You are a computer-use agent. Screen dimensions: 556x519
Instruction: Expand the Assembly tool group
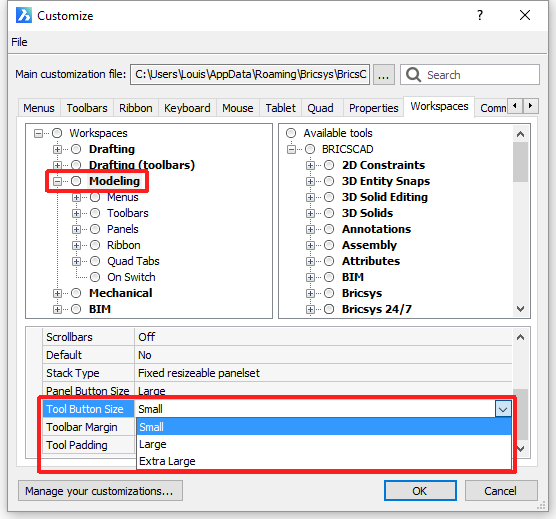point(310,245)
